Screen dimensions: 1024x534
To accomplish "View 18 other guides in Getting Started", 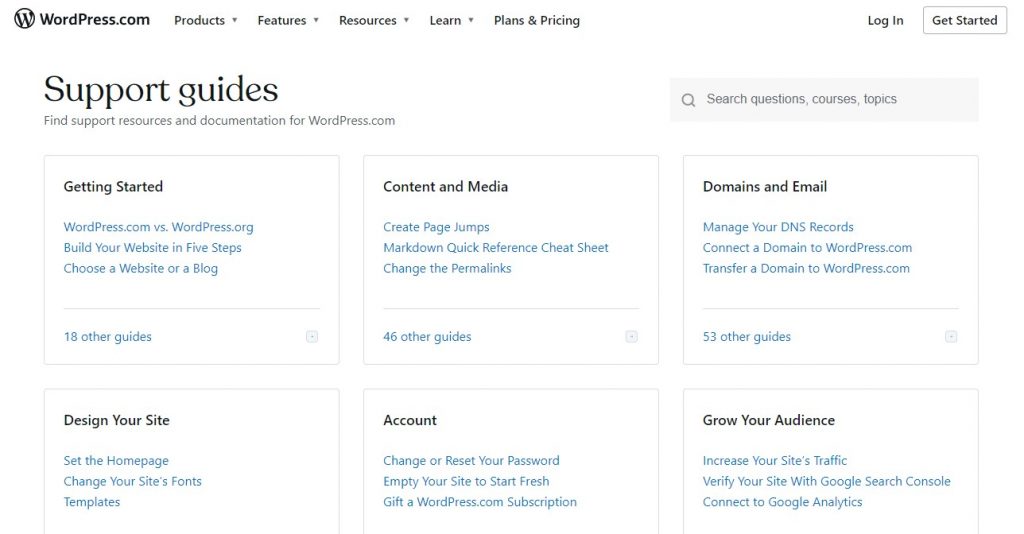I will tap(107, 337).
